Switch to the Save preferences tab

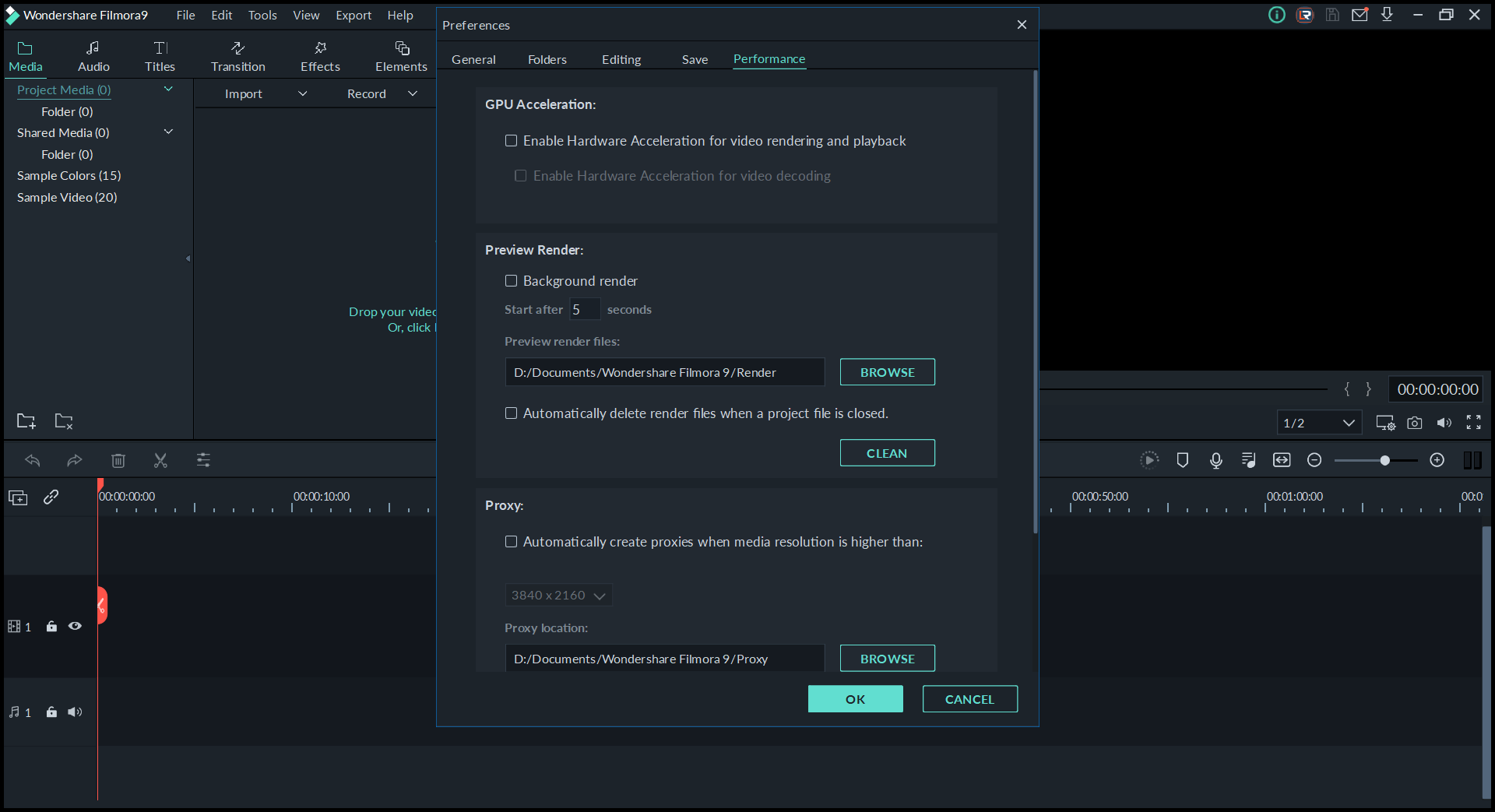tap(695, 59)
